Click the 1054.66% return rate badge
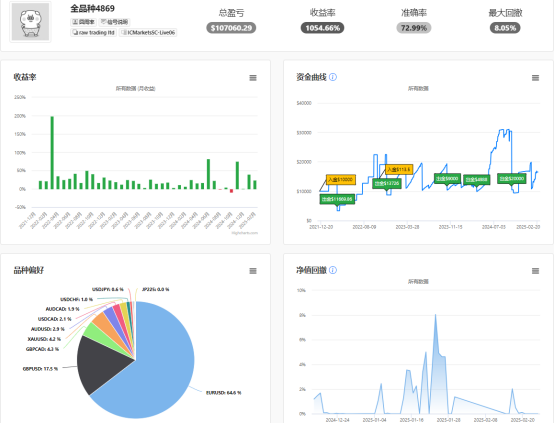 pos(322,28)
